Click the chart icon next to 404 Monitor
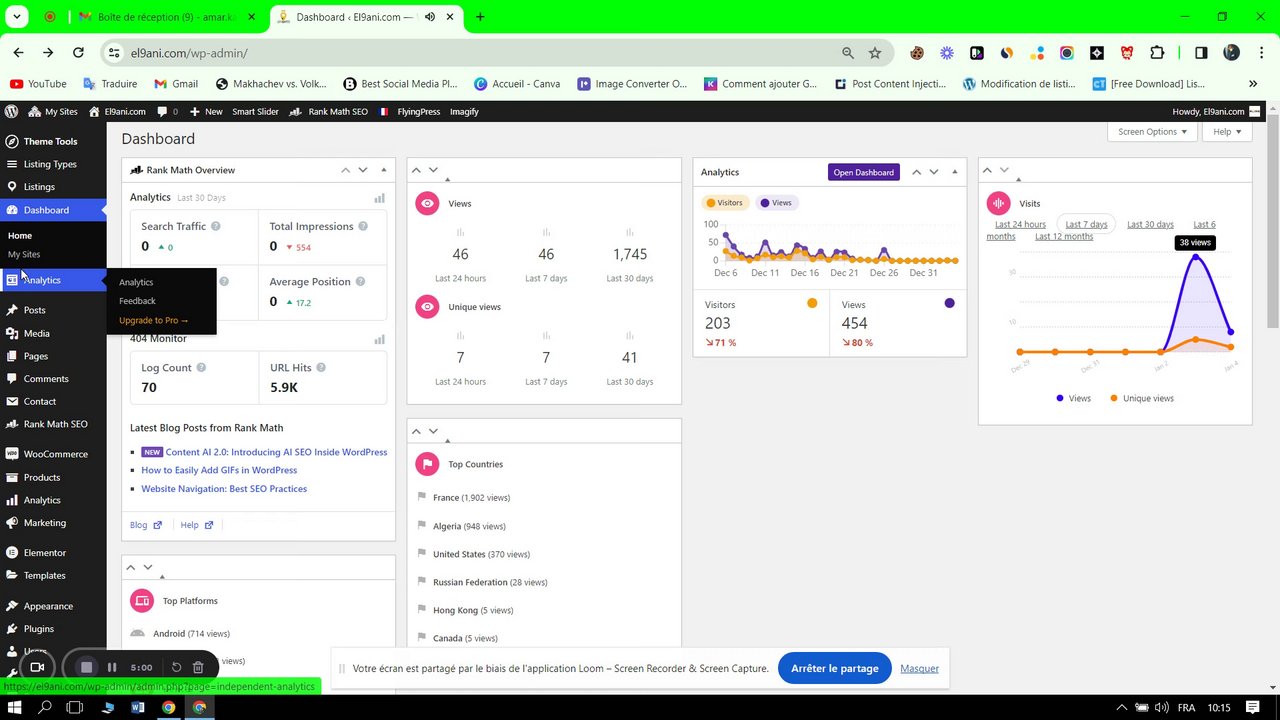 tap(379, 339)
